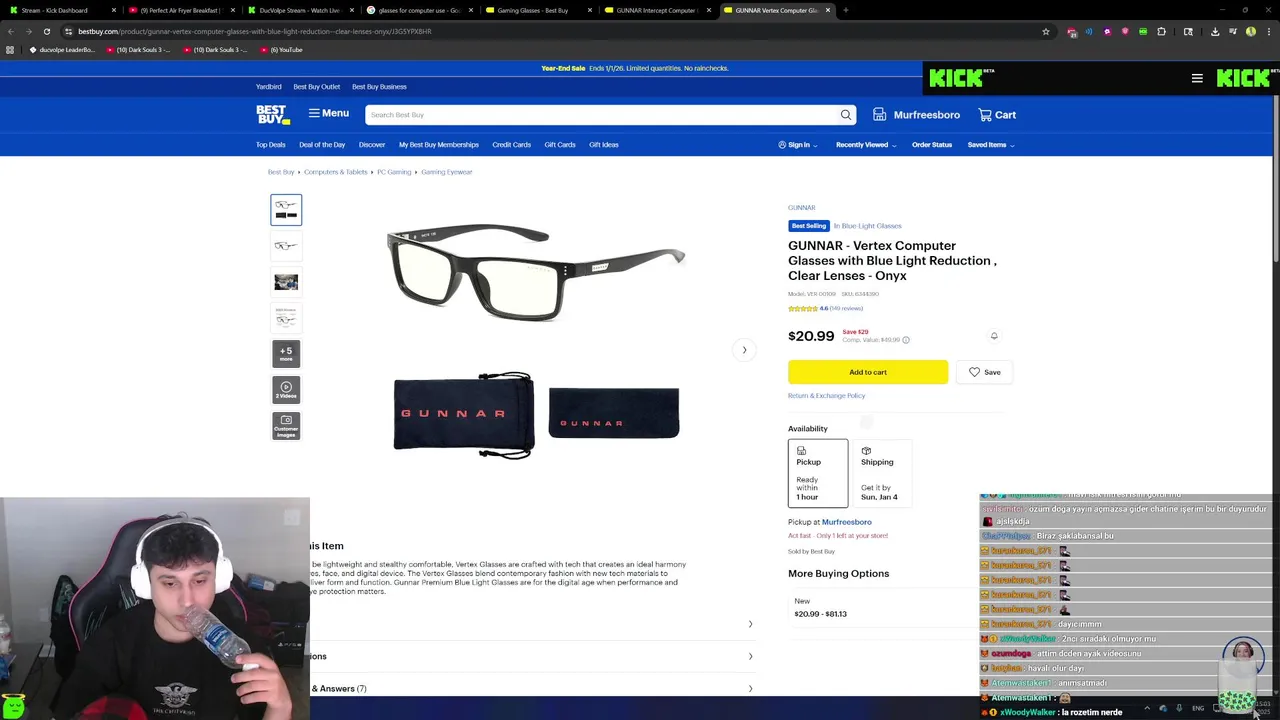Open the In Blue Light Glasses link
1280x720 pixels.
pyautogui.click(x=867, y=226)
